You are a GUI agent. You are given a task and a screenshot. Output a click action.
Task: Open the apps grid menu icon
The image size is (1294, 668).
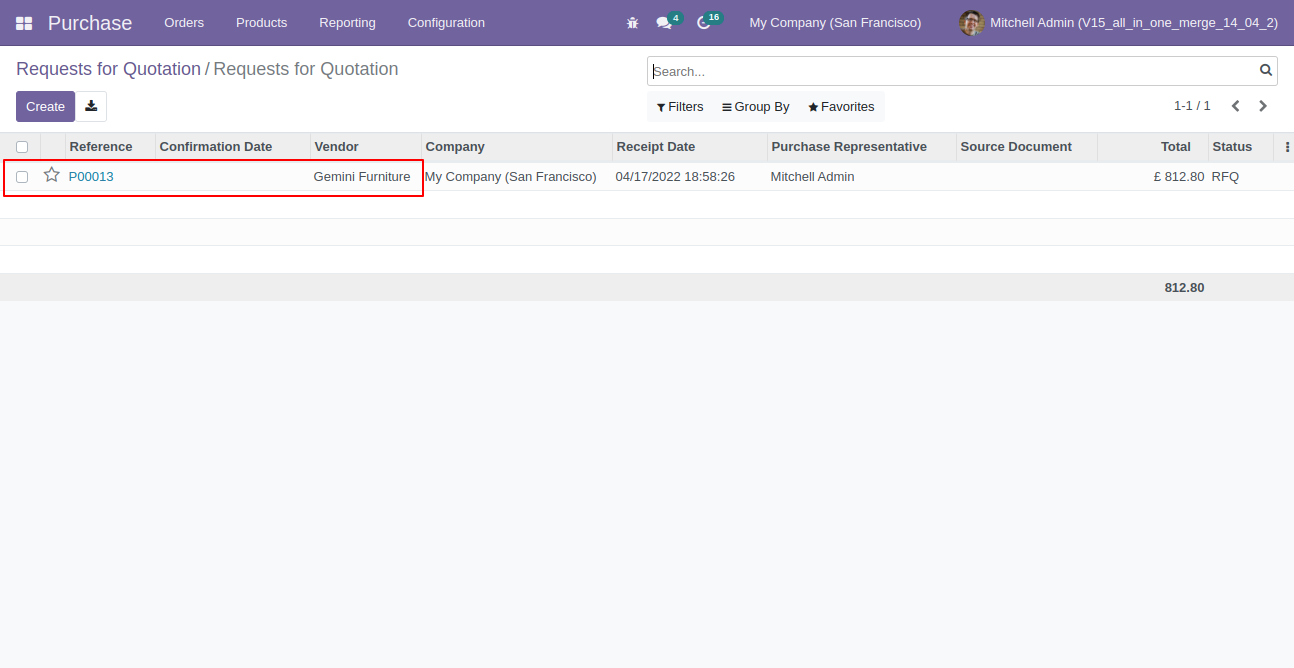pos(24,23)
